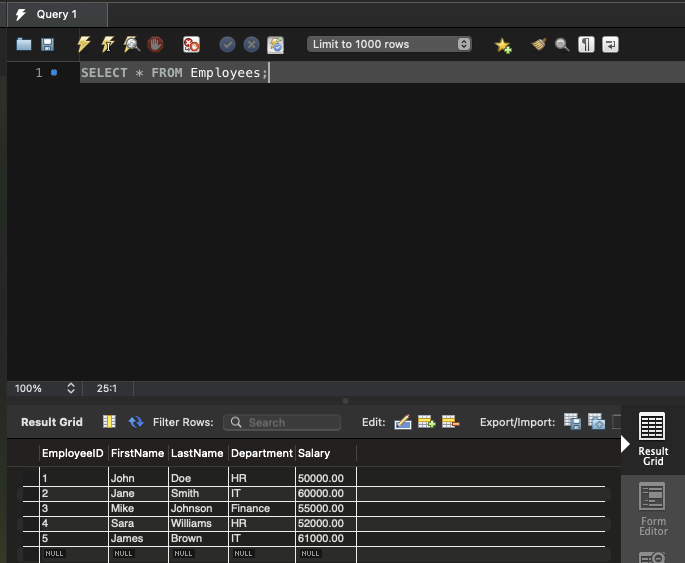The height and width of the screenshot is (563, 685).
Task: Switch to the Form Editor view
Action: (x=653, y=509)
